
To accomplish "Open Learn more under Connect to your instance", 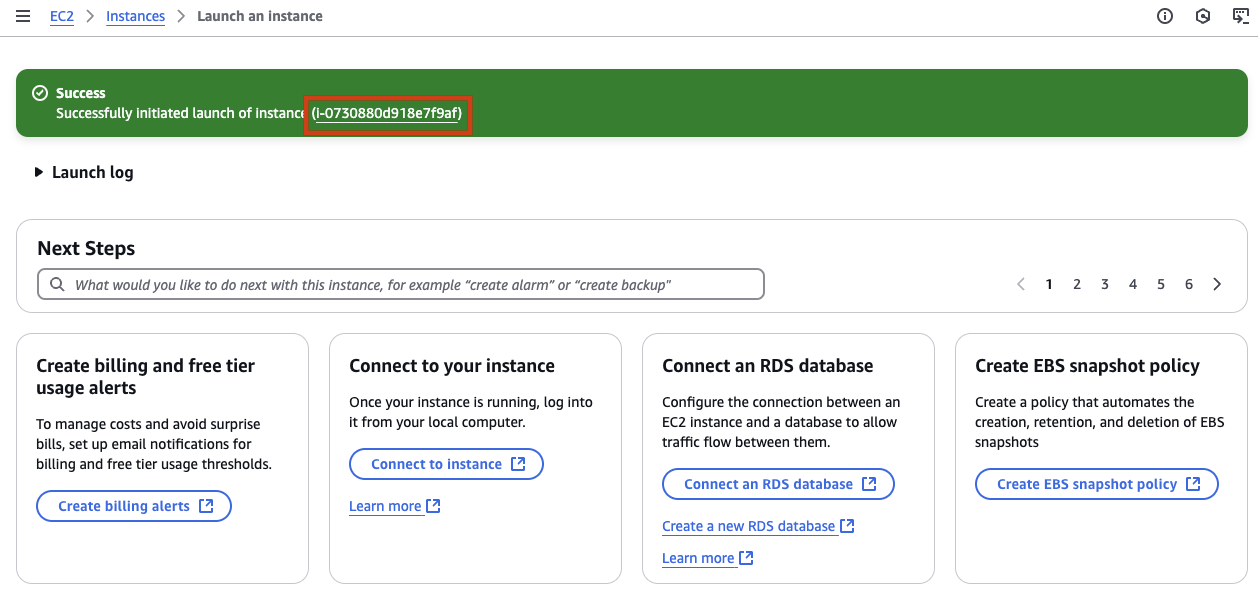I will (394, 506).
